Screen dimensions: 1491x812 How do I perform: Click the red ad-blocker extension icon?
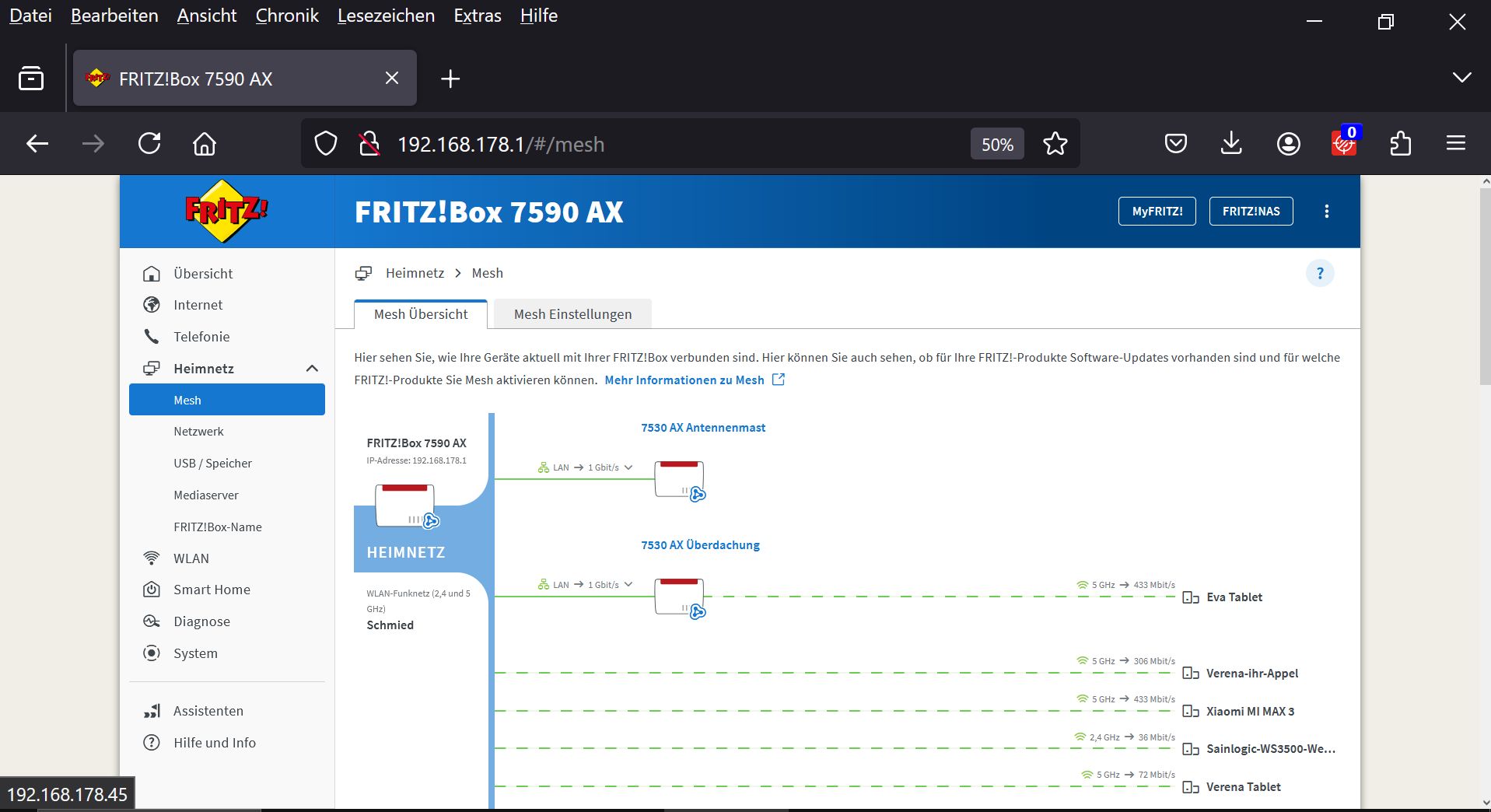pos(1344,143)
